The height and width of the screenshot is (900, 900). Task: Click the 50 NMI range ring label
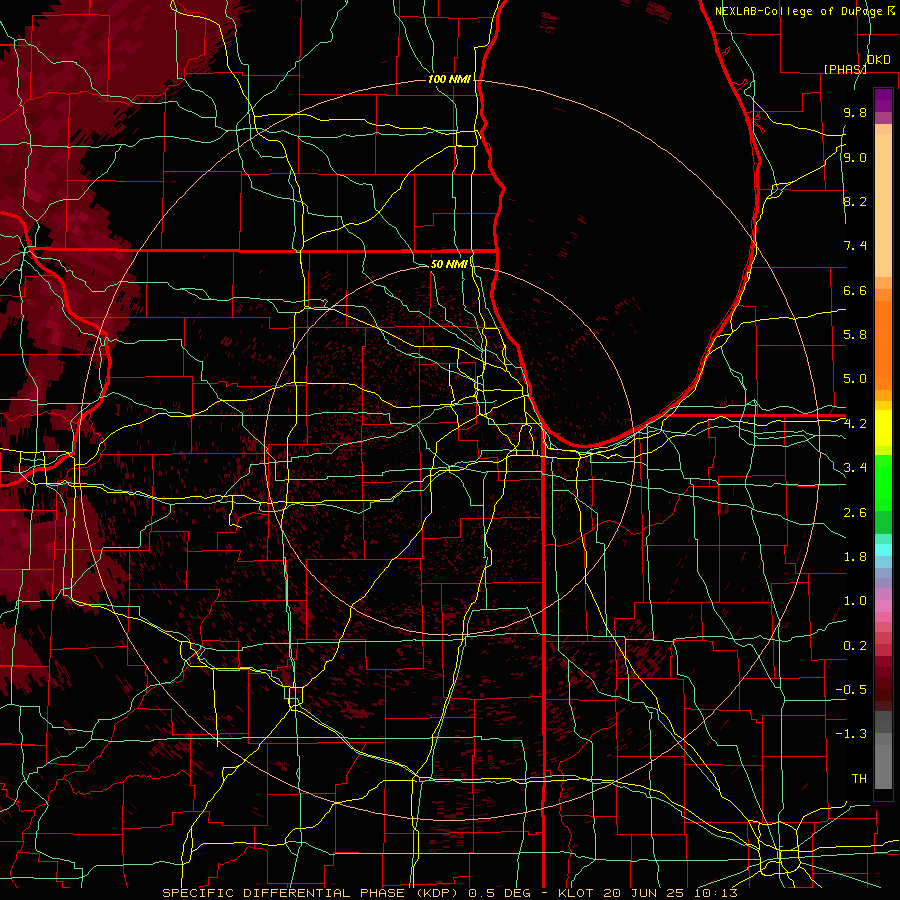449,264
